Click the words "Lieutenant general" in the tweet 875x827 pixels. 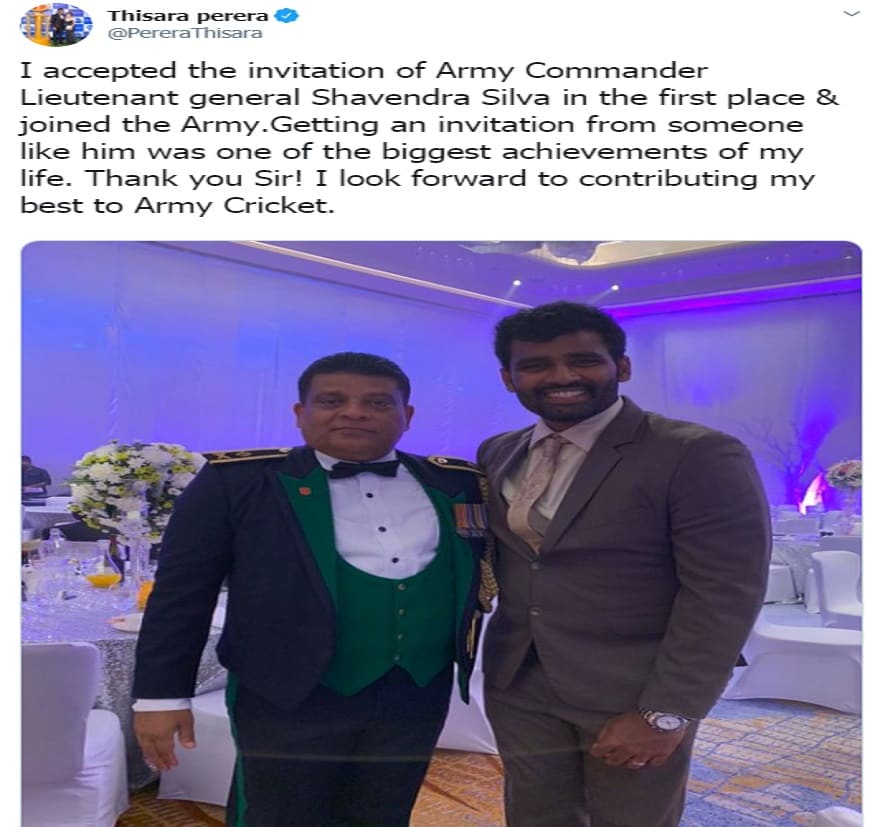tap(160, 98)
